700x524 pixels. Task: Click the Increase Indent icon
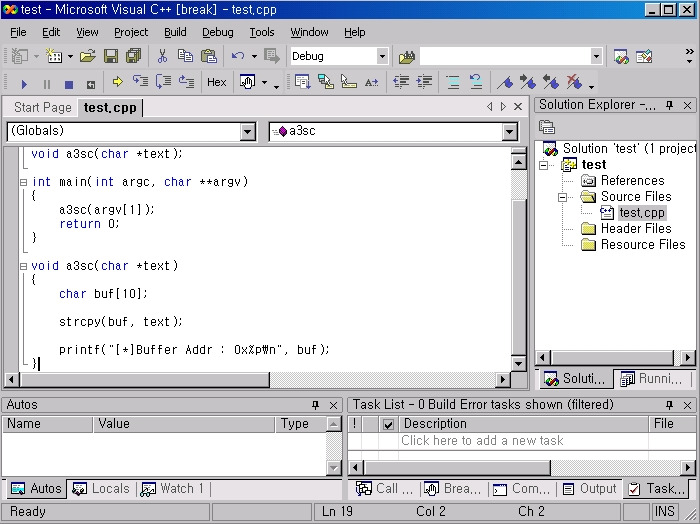(x=424, y=82)
